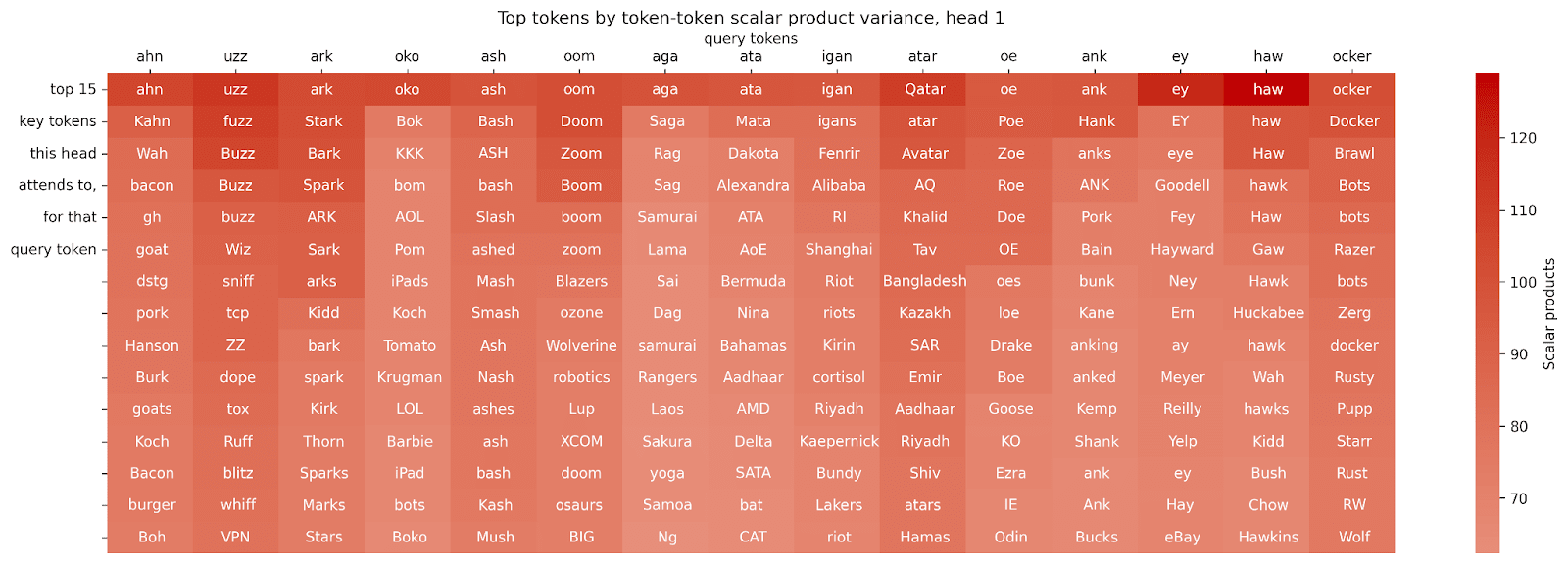The image size is (1568, 564).
Task: Click the dark red 'haw' top cell
Action: (1266, 89)
